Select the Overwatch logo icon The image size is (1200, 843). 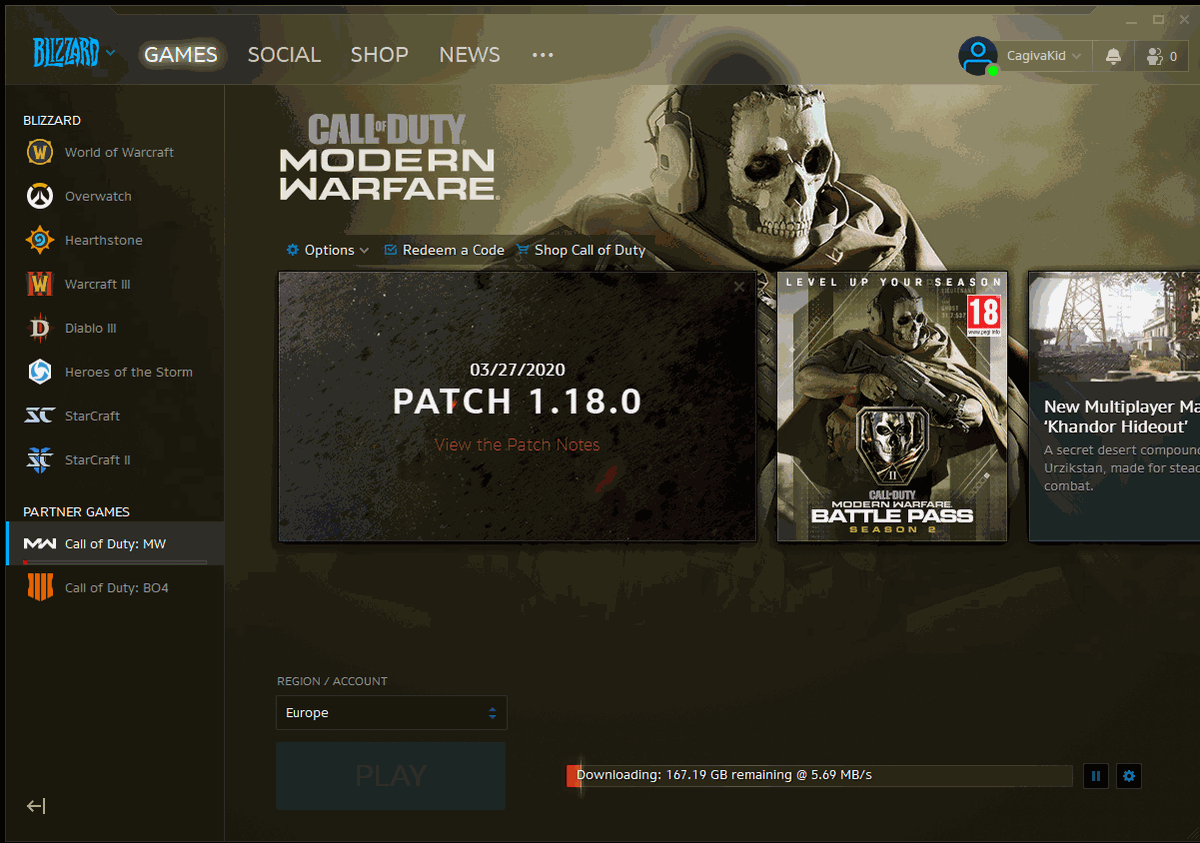(x=39, y=196)
